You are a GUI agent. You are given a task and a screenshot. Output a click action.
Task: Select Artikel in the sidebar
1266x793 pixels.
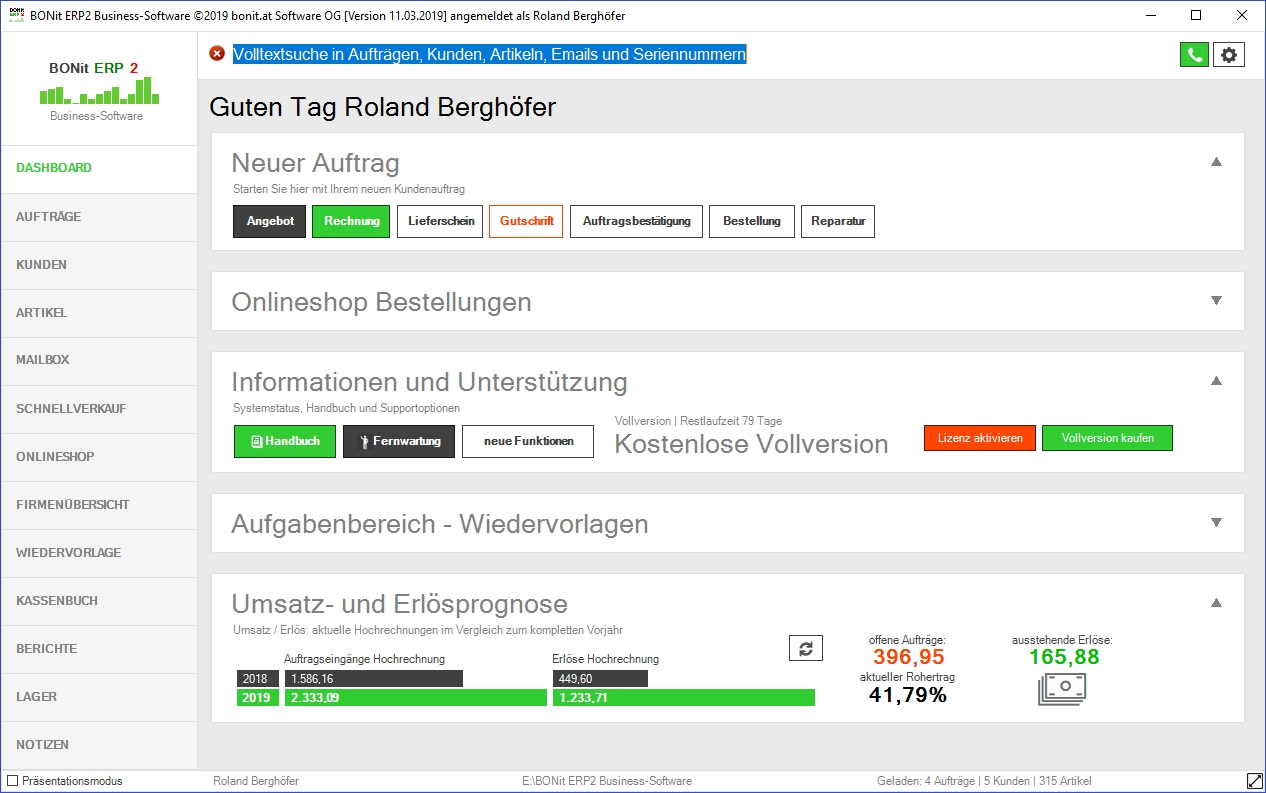point(99,313)
